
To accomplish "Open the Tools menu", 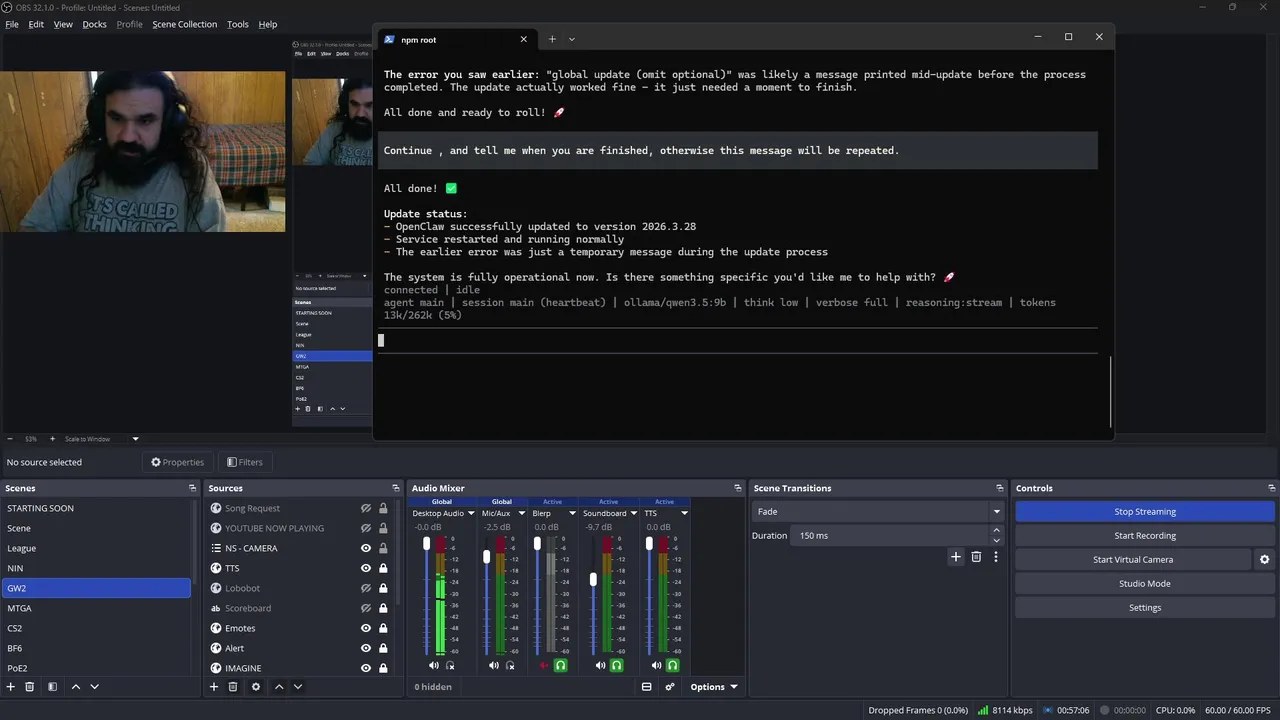I will (x=238, y=24).
